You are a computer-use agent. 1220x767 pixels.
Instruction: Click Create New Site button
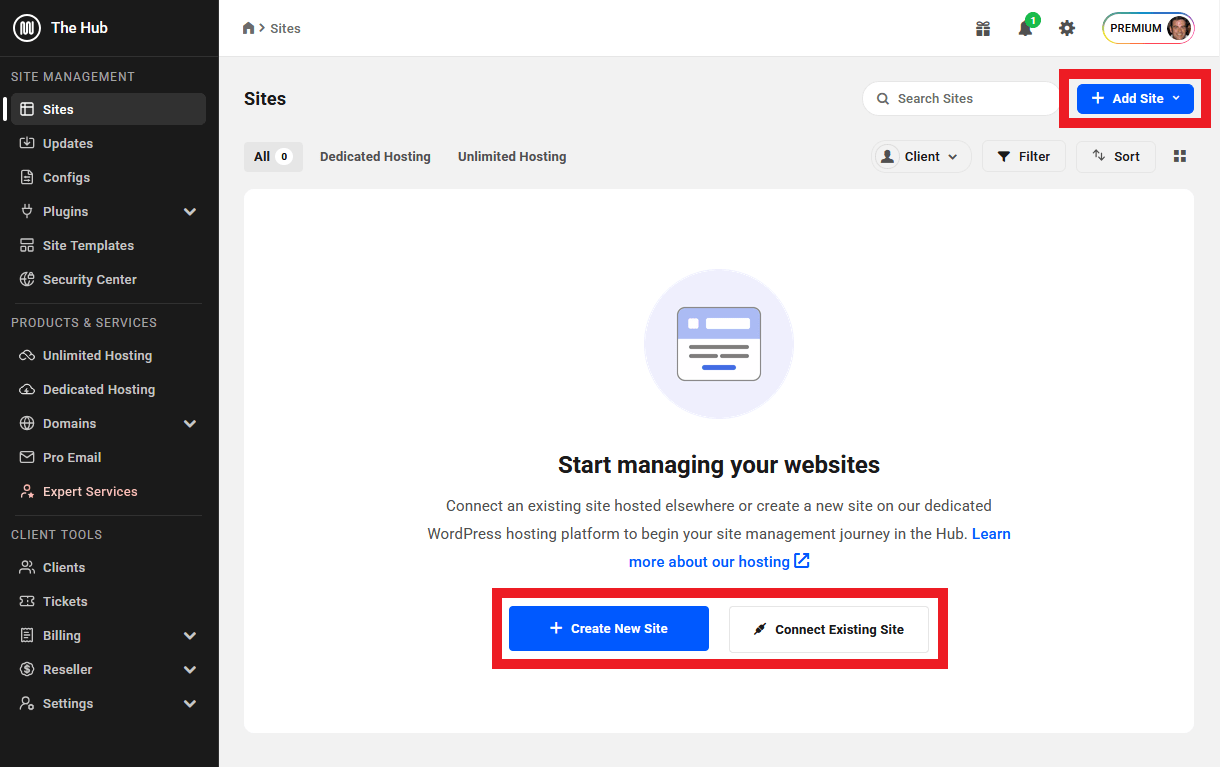[609, 629]
